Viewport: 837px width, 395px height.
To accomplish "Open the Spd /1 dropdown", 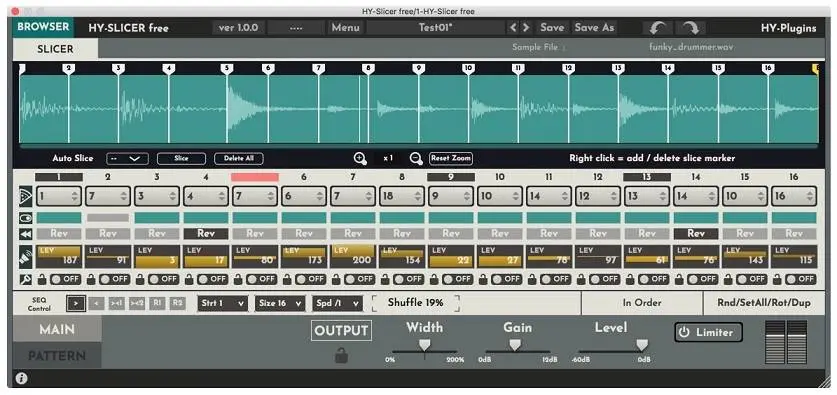I will (x=337, y=303).
